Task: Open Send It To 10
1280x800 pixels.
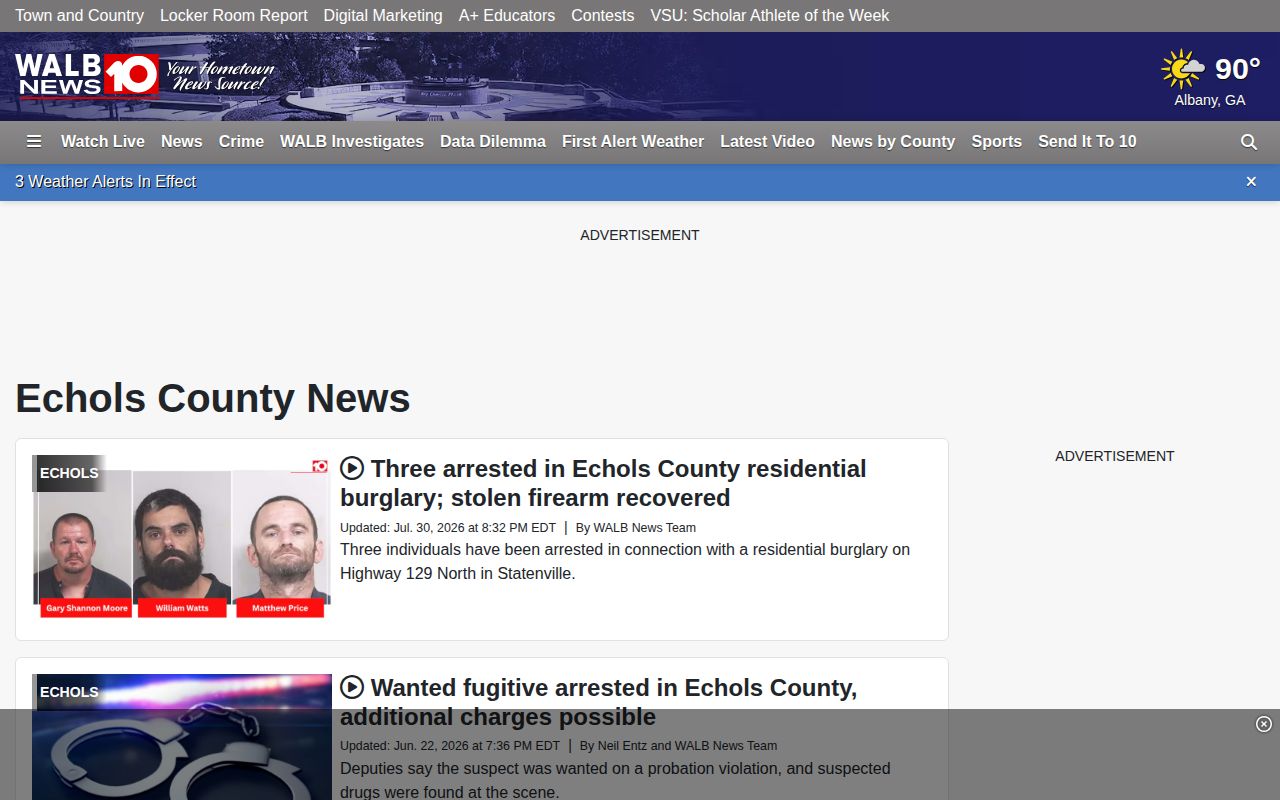Action: tap(1087, 142)
